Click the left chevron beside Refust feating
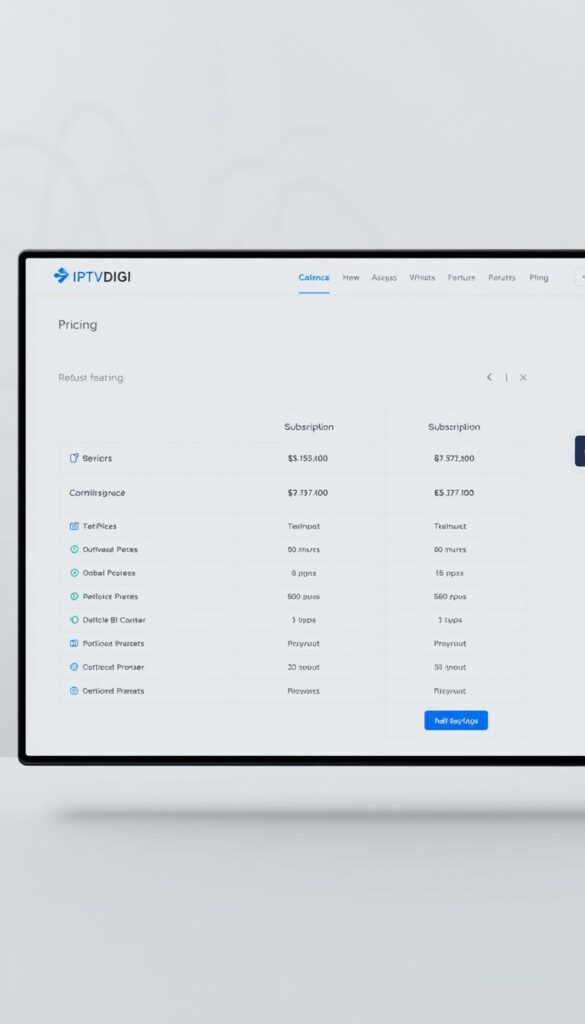This screenshot has width=585, height=1024. pos(489,377)
